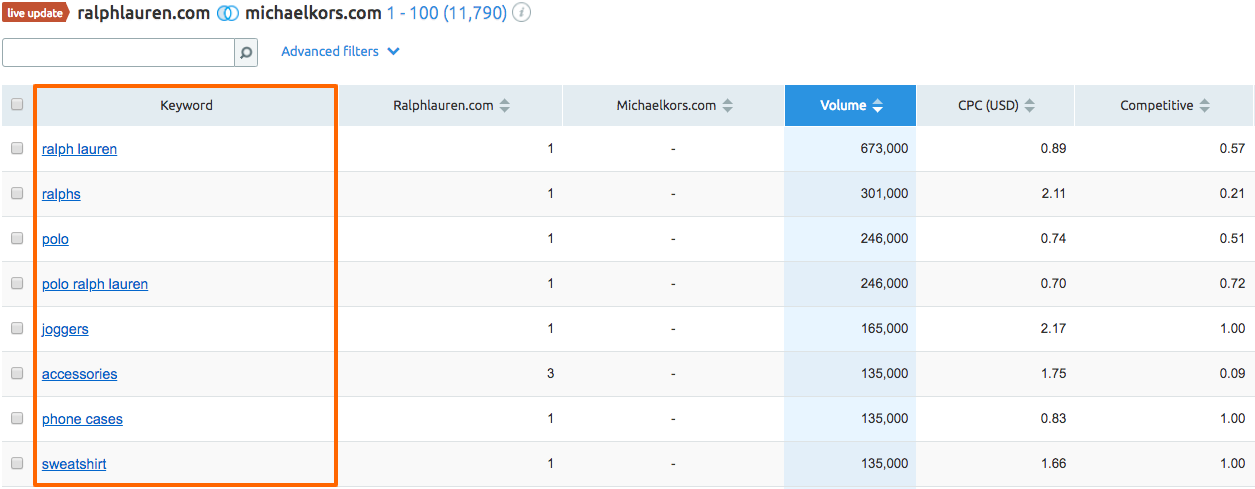Viewport: 1255px width, 489px height.
Task: Check the box for polo row
Action: pos(17,238)
